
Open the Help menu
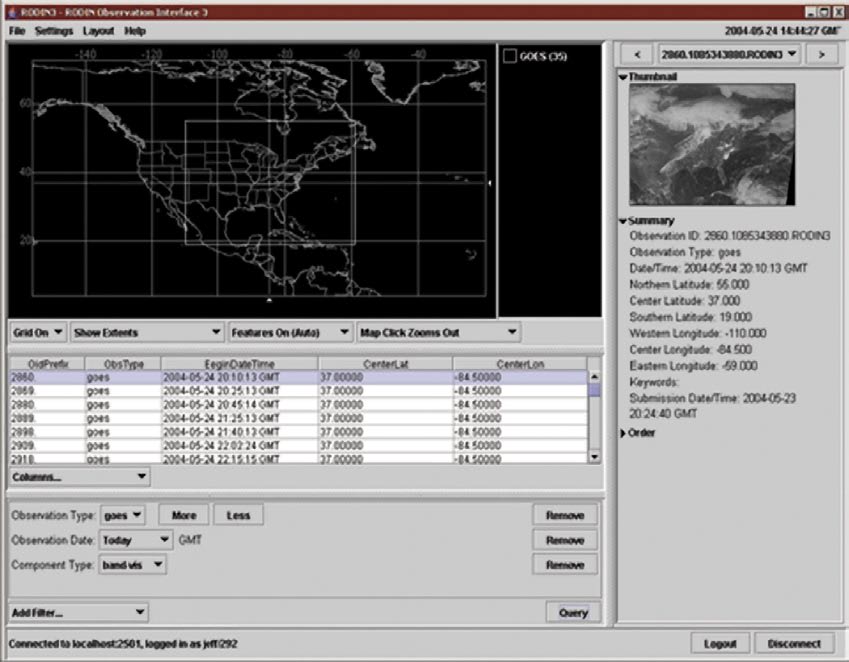135,31
